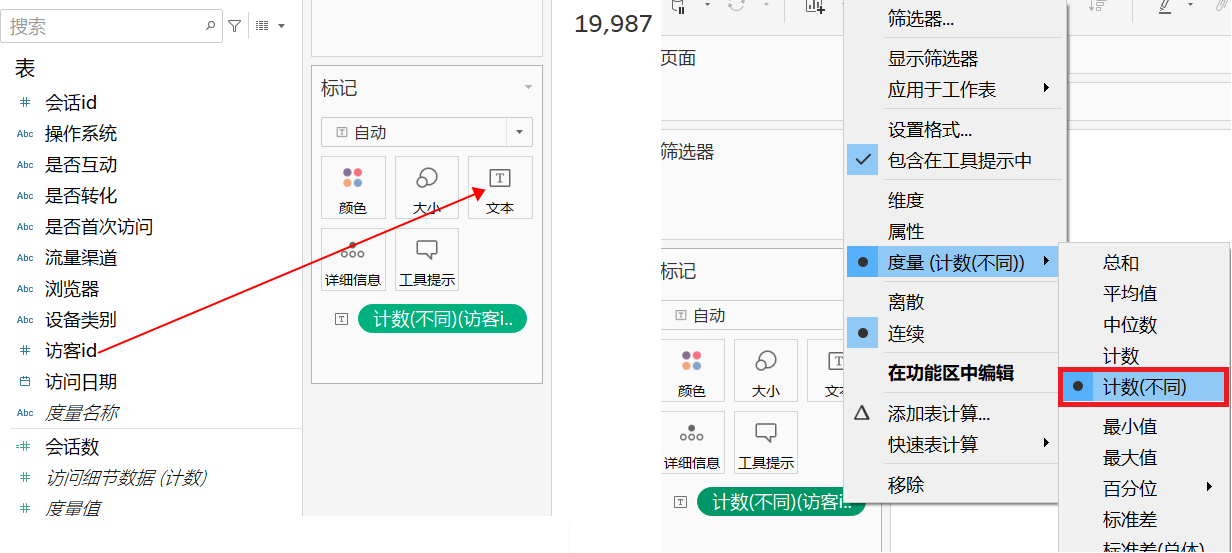Open the 自动 mark type dropdown beside the data pane
The image size is (1232, 553).
click(427, 132)
